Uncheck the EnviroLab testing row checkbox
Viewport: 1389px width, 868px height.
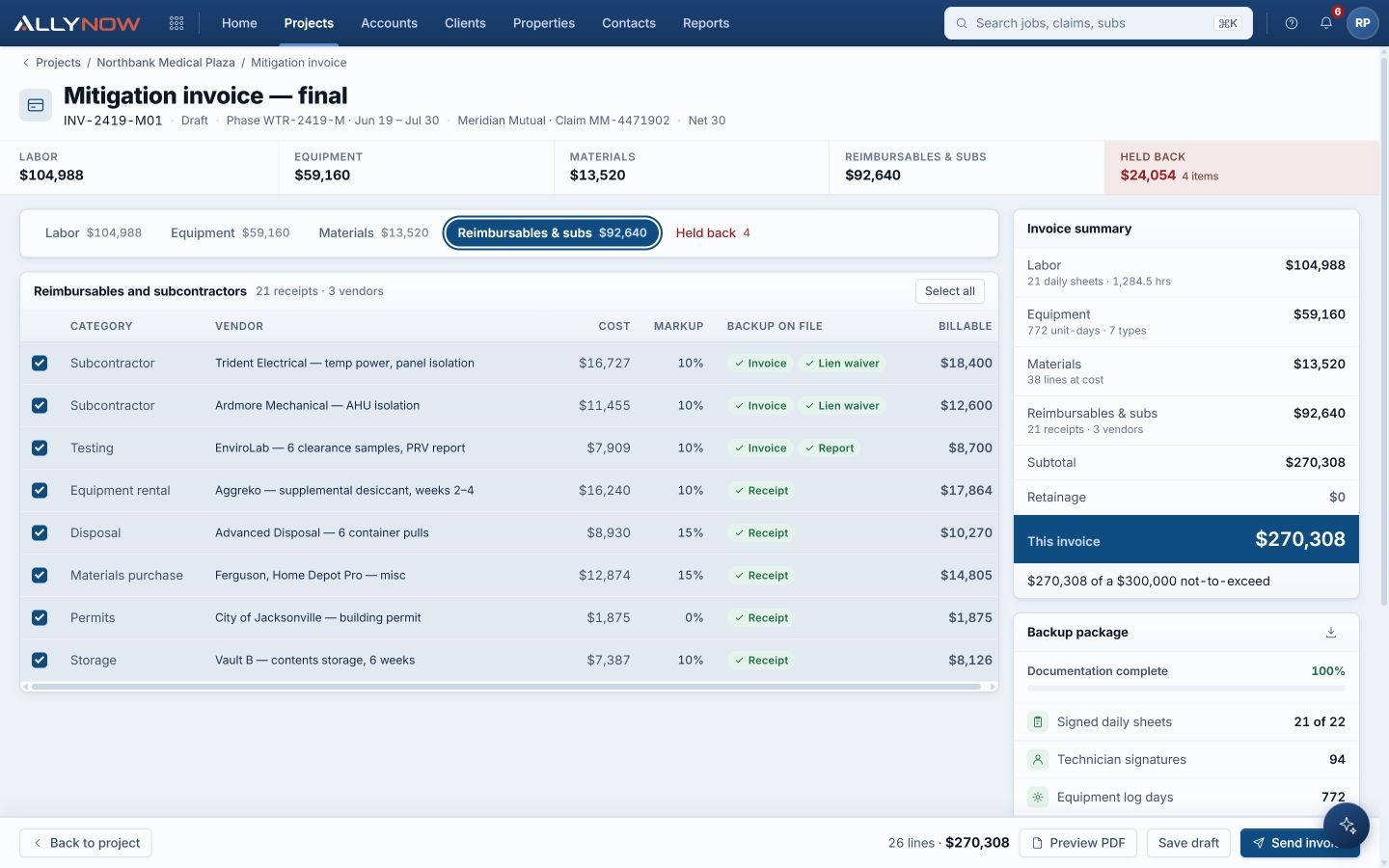pyautogui.click(x=40, y=448)
